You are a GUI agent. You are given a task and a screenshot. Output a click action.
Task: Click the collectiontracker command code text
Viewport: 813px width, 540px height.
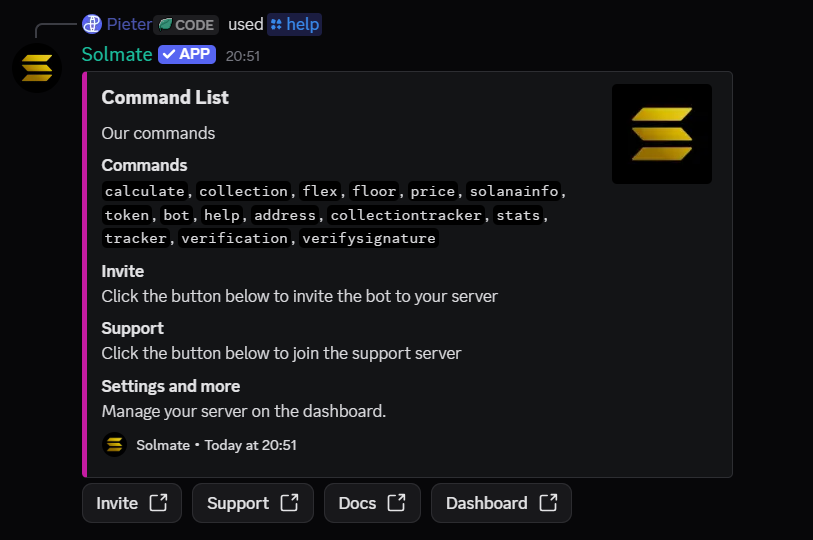[x=406, y=215]
